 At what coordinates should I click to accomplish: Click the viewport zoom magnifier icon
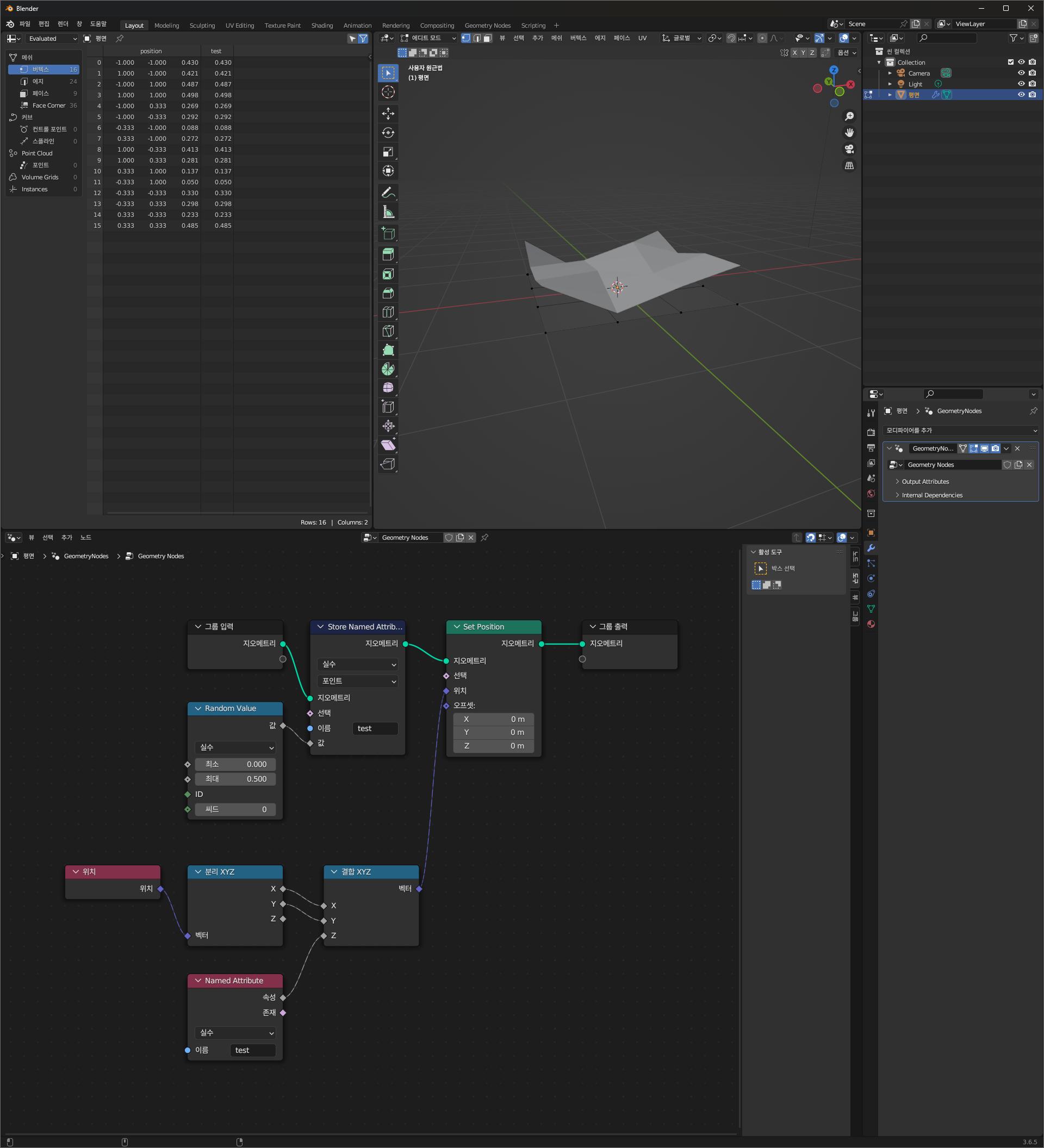click(x=849, y=116)
